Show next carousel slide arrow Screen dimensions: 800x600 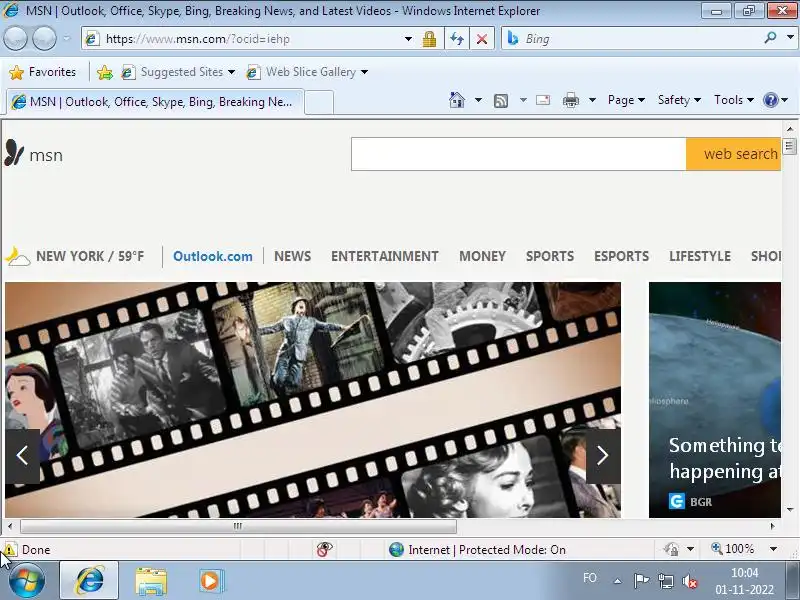coord(603,456)
